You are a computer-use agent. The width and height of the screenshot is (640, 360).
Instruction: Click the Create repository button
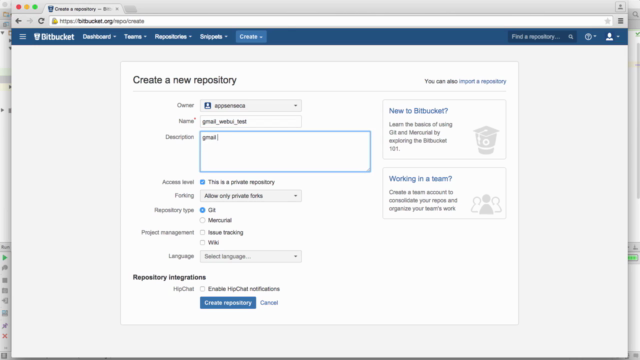[x=228, y=303]
